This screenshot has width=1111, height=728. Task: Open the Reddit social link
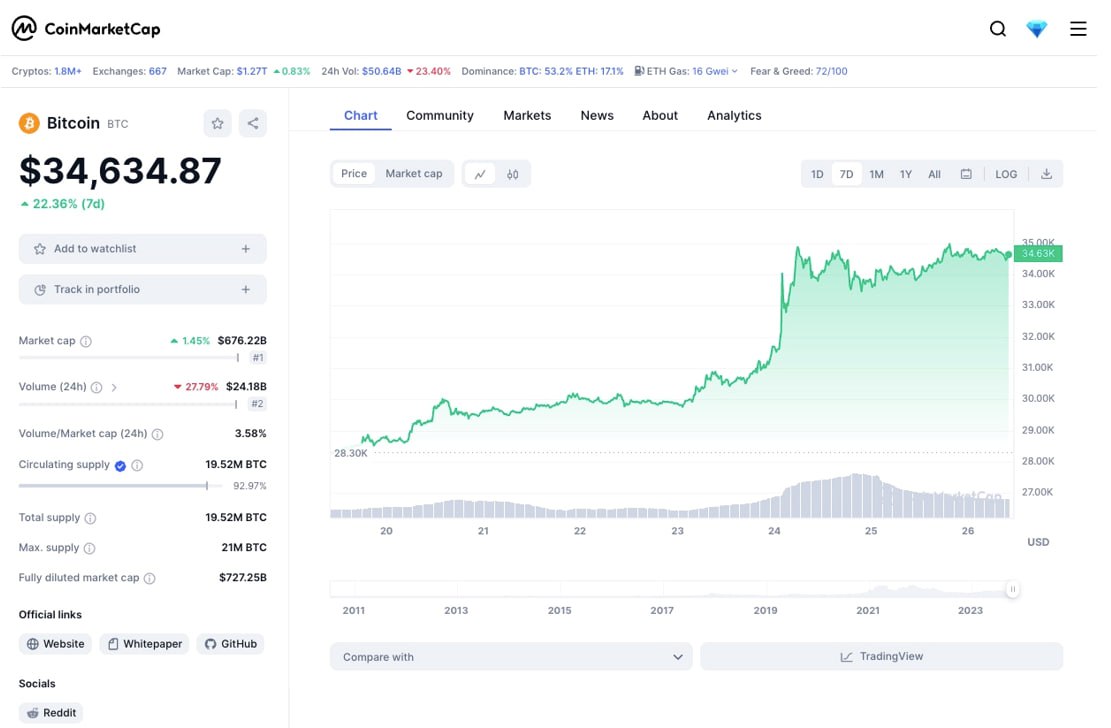[x=51, y=712]
